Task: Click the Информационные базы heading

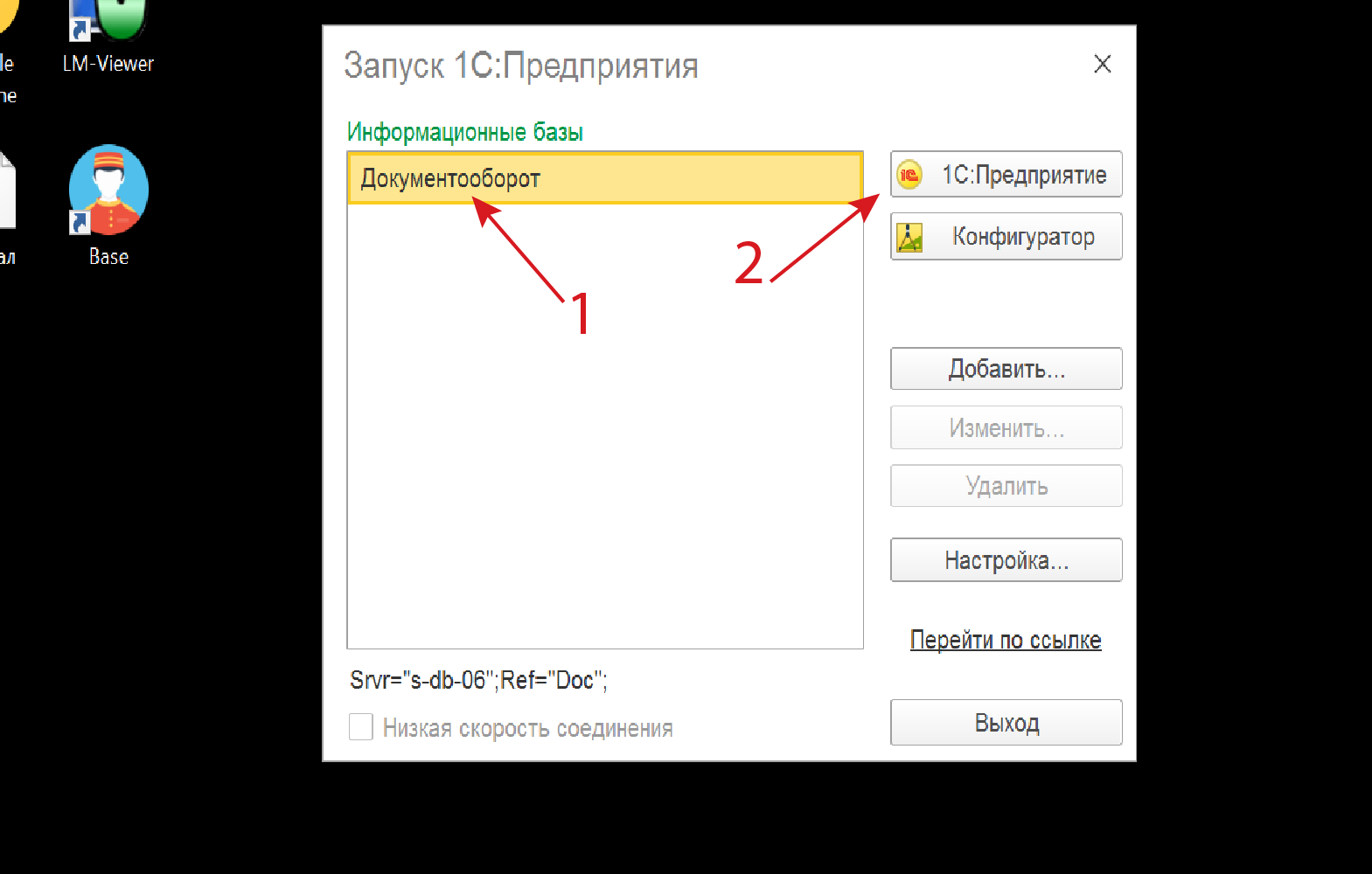Action: [464, 132]
